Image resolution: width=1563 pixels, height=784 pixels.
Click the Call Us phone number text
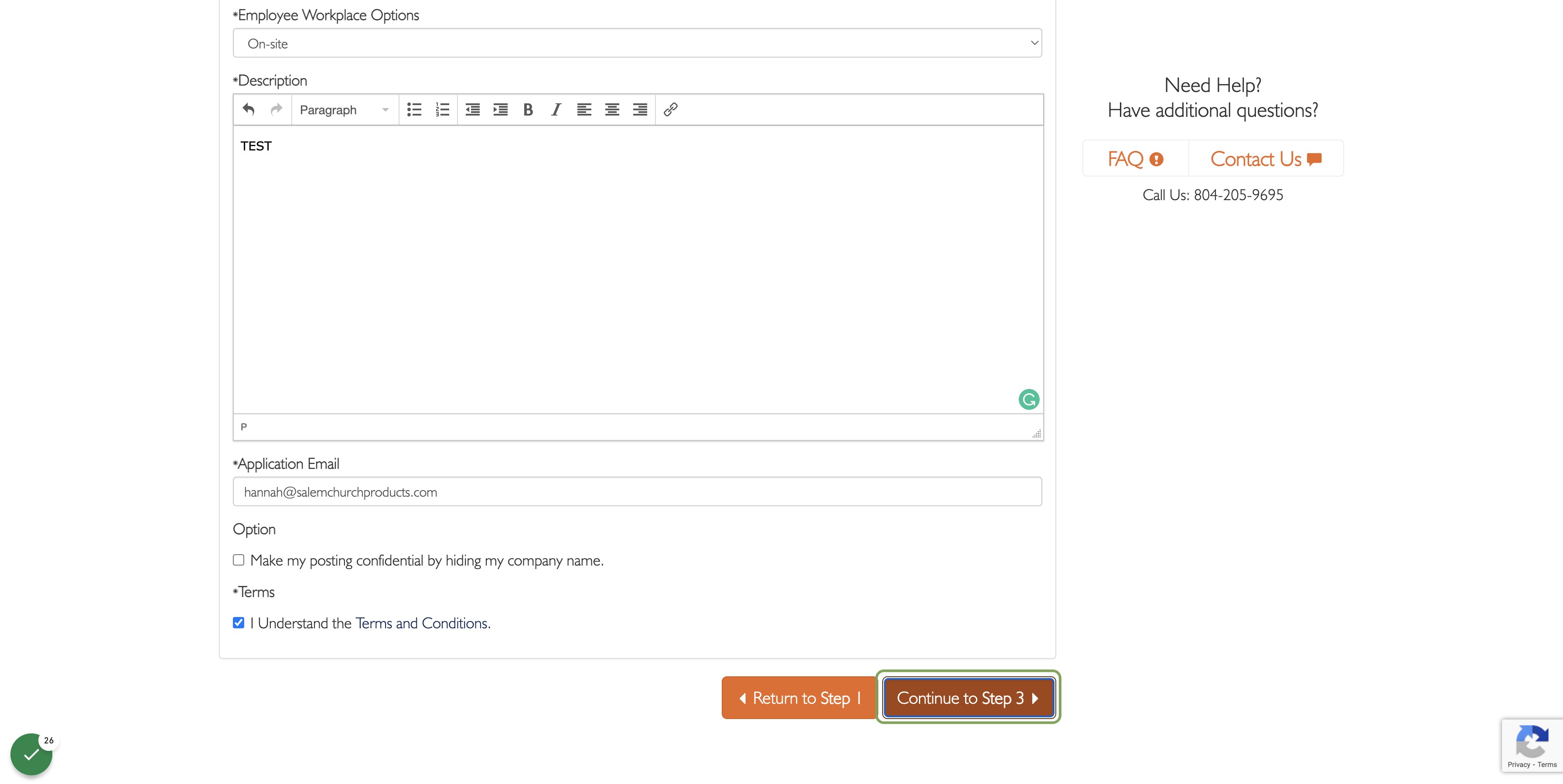click(x=1212, y=195)
